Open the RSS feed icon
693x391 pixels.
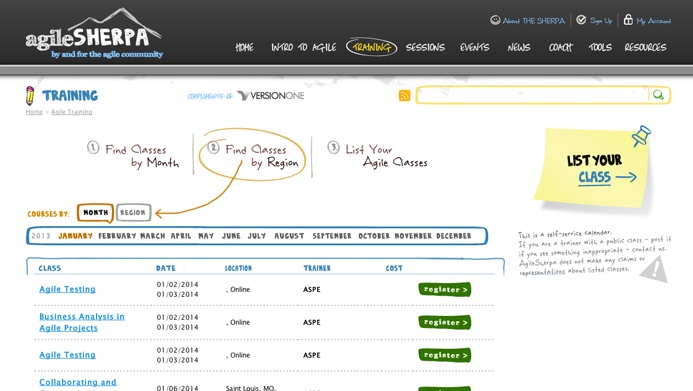coord(404,95)
